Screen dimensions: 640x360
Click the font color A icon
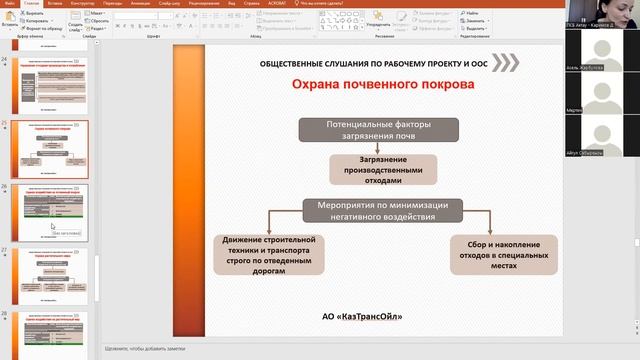190,26
